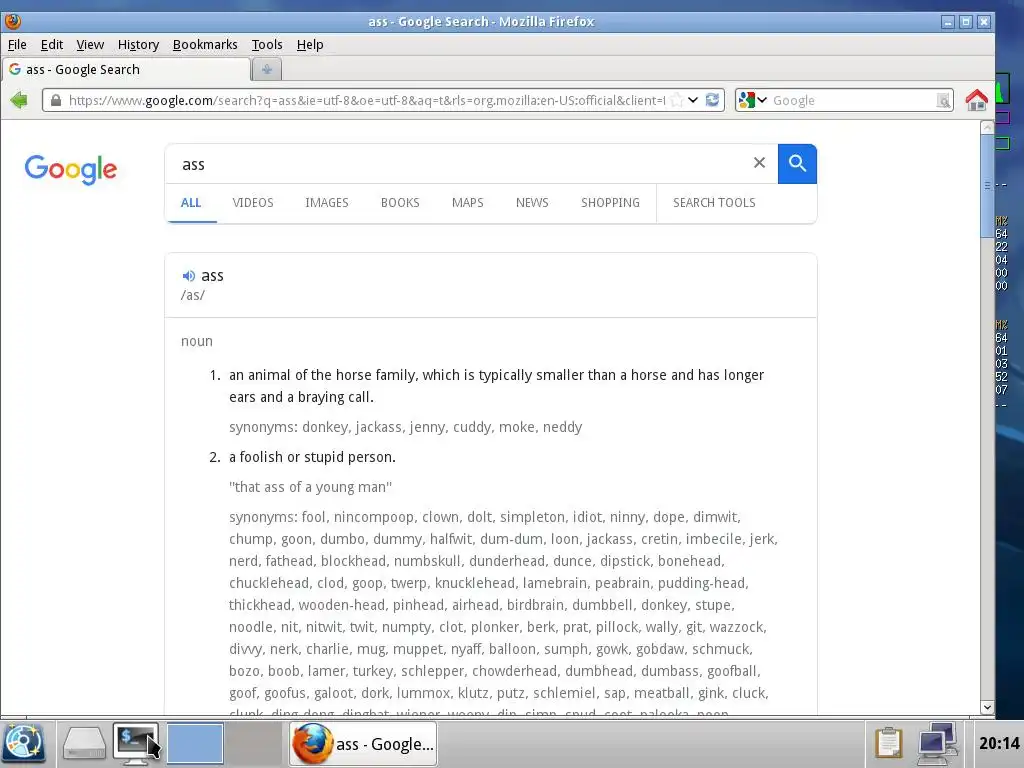The width and height of the screenshot is (1024, 768).
Task: Click the synonyms line starting 'donkey, jackass'
Action: [x=406, y=426]
